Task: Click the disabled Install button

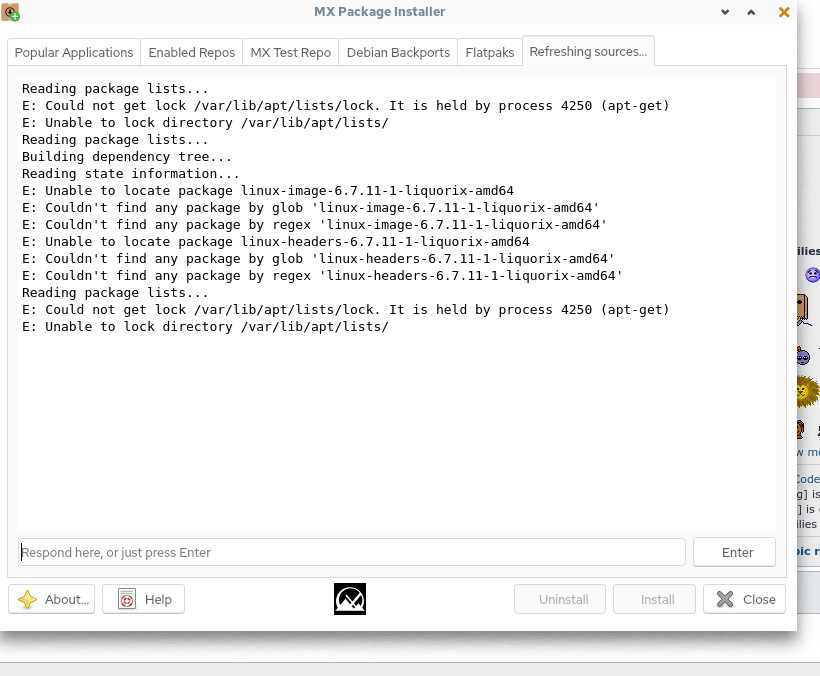Action: pos(655,599)
